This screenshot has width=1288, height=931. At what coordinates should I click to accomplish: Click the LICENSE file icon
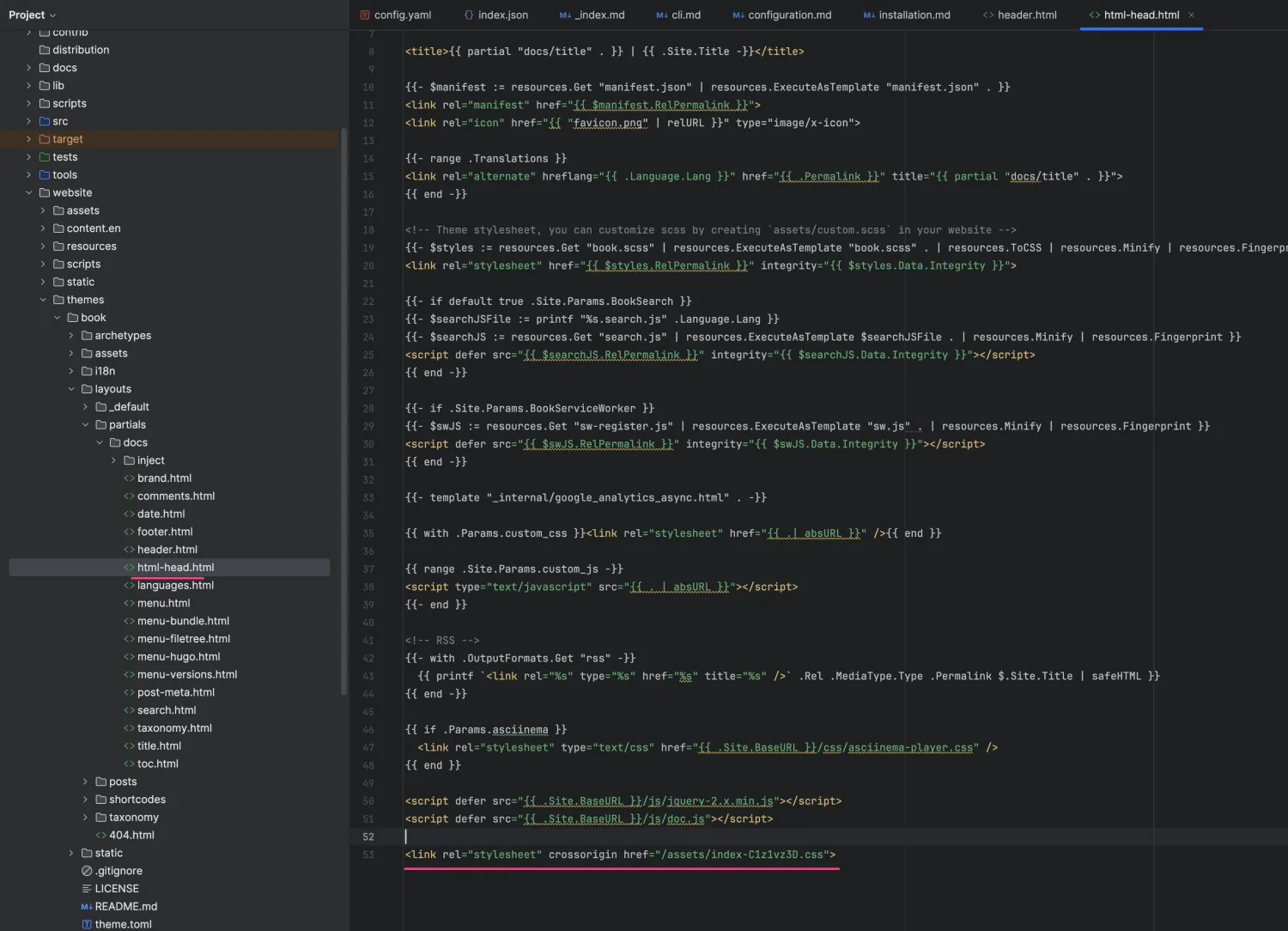pyautogui.click(x=87, y=889)
